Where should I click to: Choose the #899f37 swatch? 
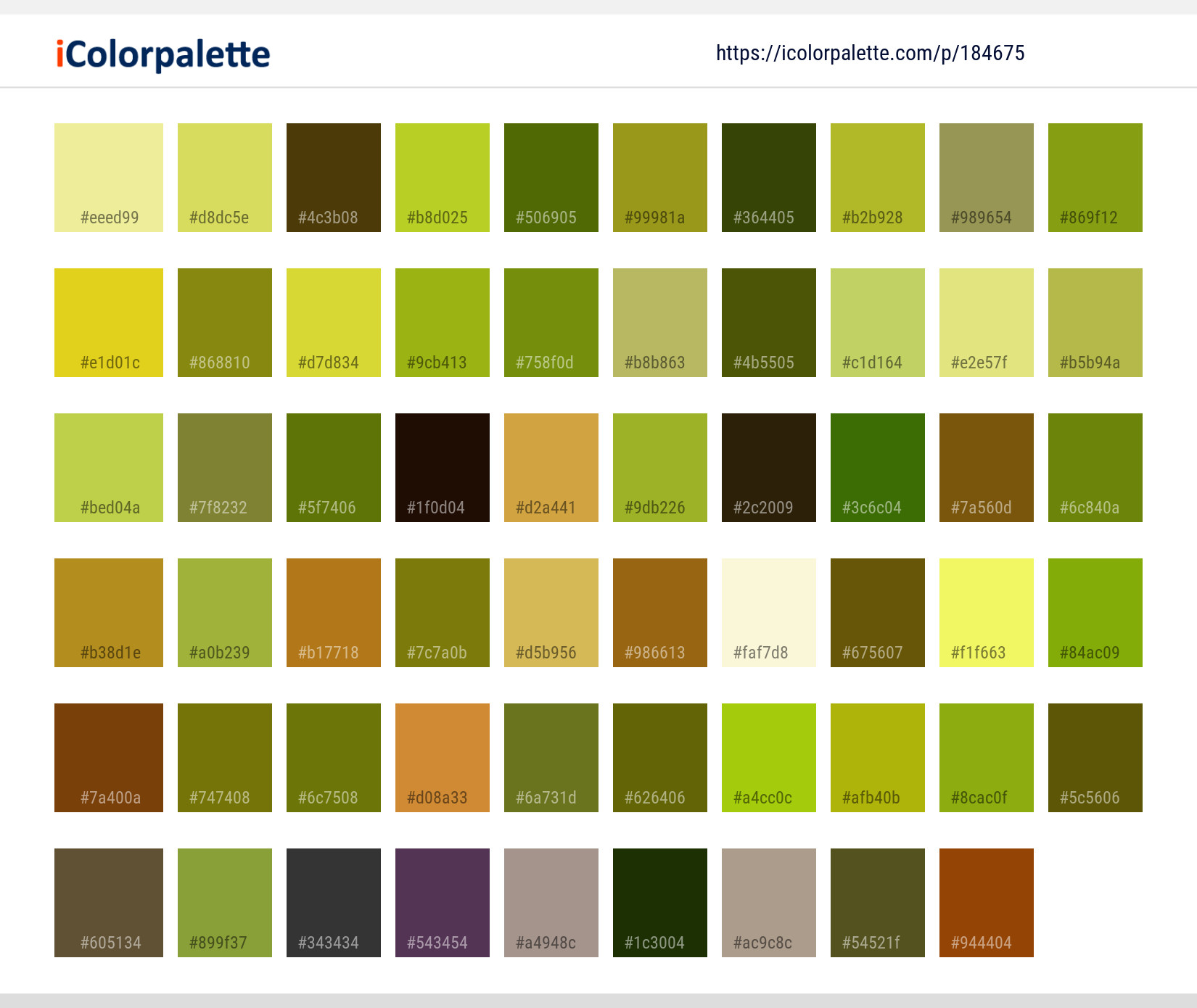coord(225,903)
